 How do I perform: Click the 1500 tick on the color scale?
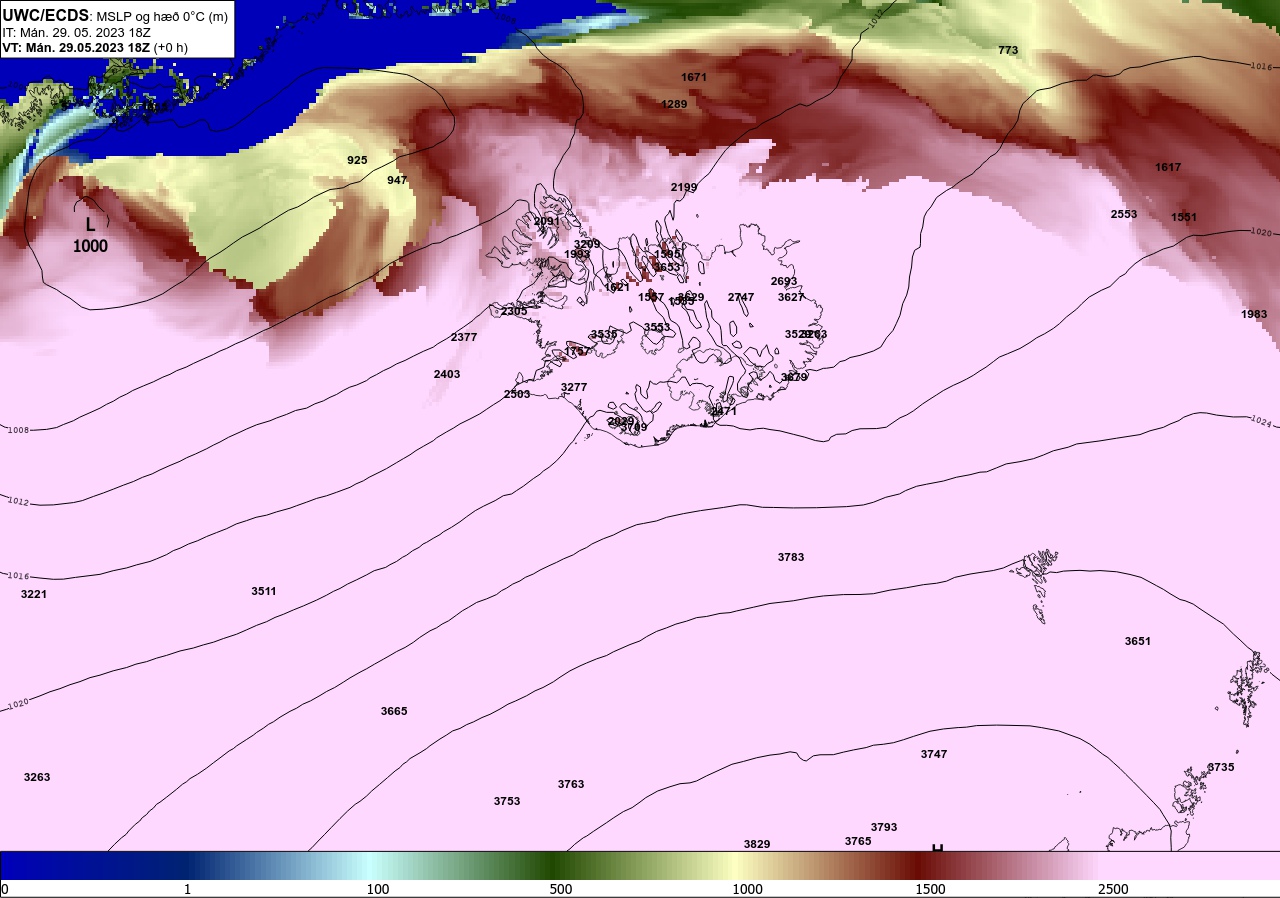coord(930,889)
